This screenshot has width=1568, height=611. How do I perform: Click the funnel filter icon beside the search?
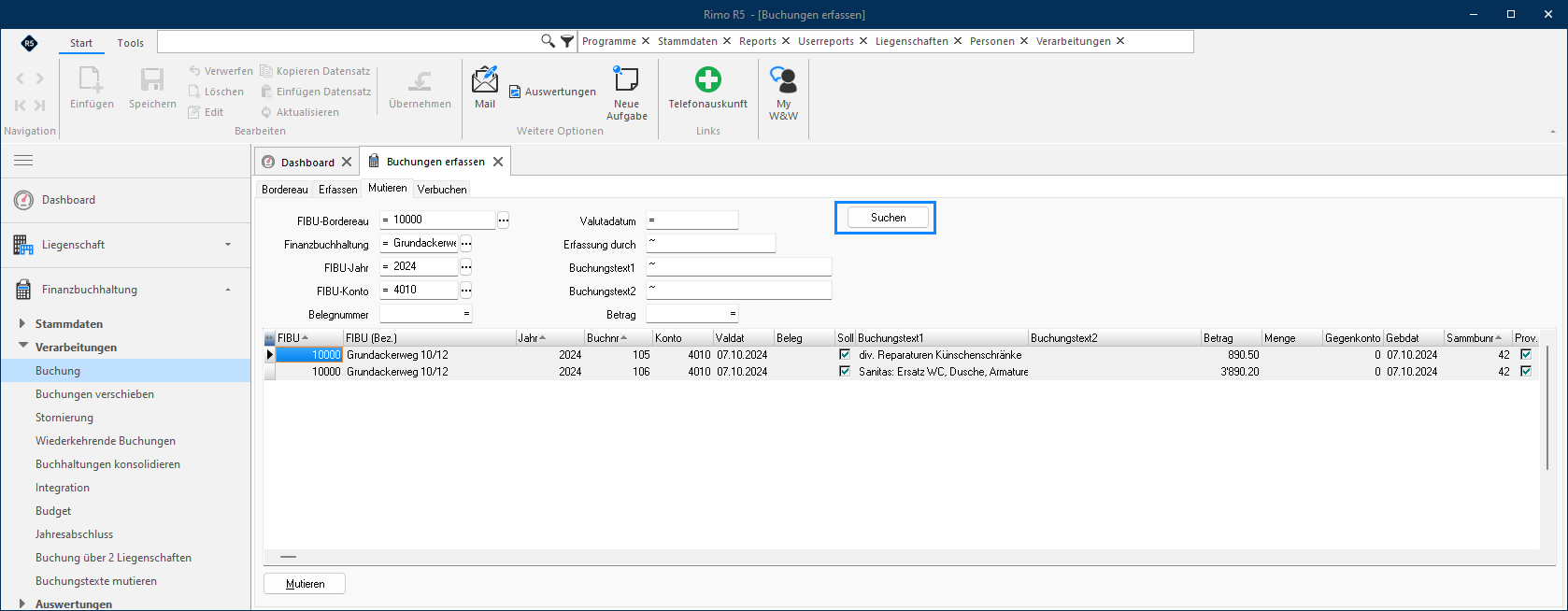(x=567, y=41)
